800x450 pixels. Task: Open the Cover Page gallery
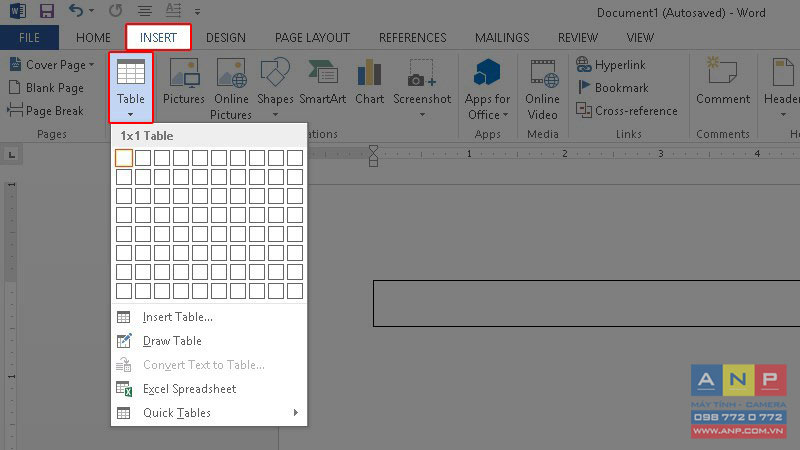click(52, 65)
